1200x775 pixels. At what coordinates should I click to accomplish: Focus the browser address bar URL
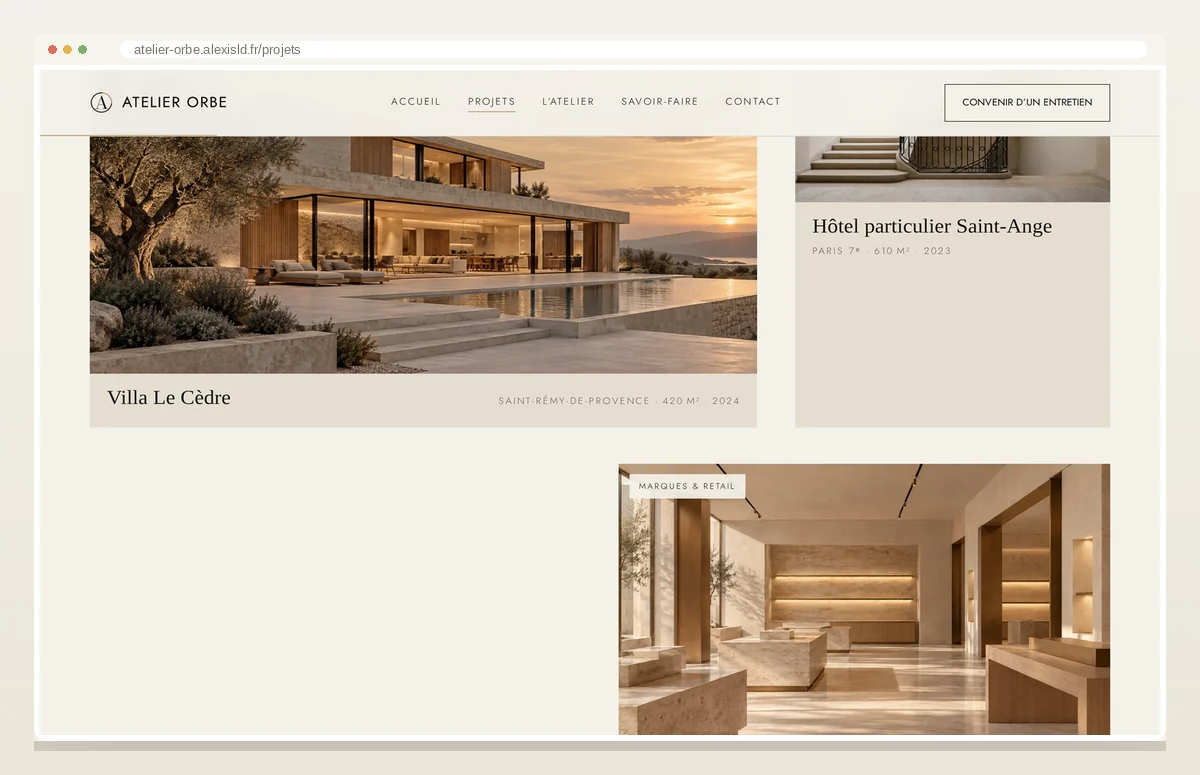click(633, 49)
